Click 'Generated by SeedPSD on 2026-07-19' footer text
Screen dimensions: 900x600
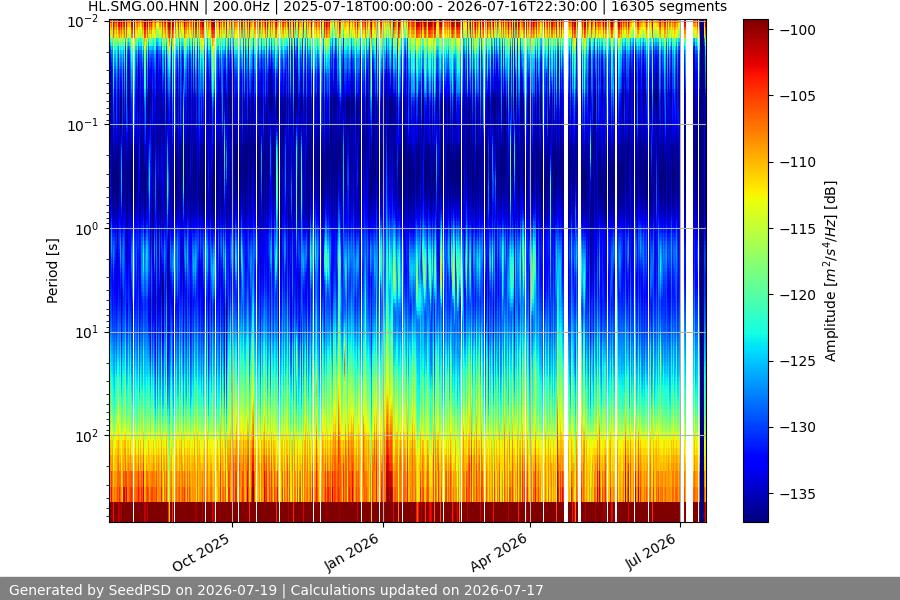(143, 590)
